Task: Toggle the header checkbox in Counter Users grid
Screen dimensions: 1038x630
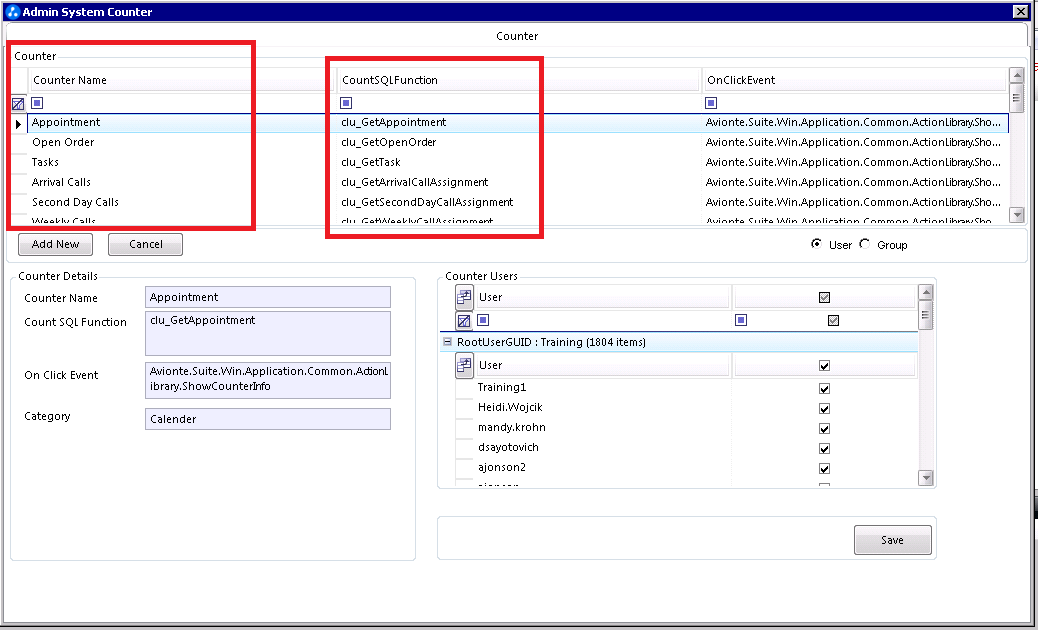Action: (x=823, y=296)
